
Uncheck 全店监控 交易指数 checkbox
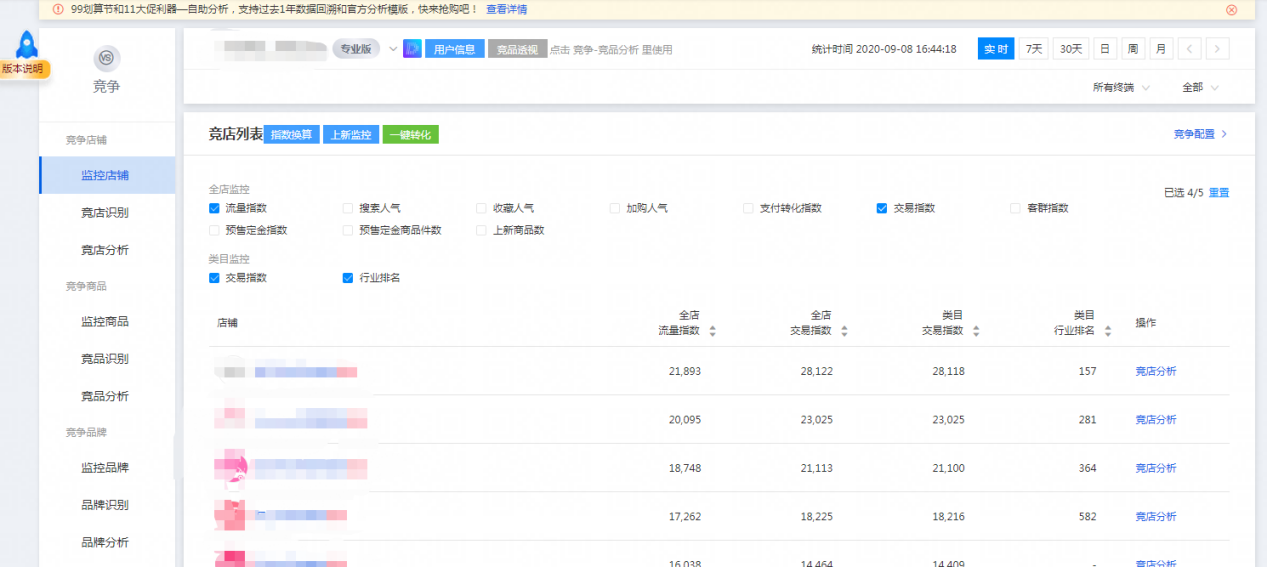(882, 208)
